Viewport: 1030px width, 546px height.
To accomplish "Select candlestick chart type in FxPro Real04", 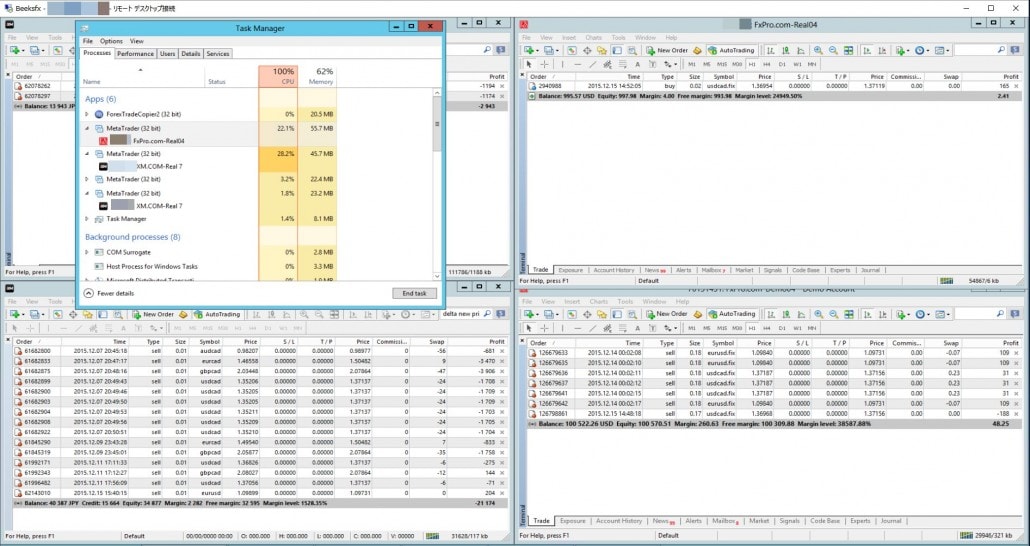I will point(786,50).
